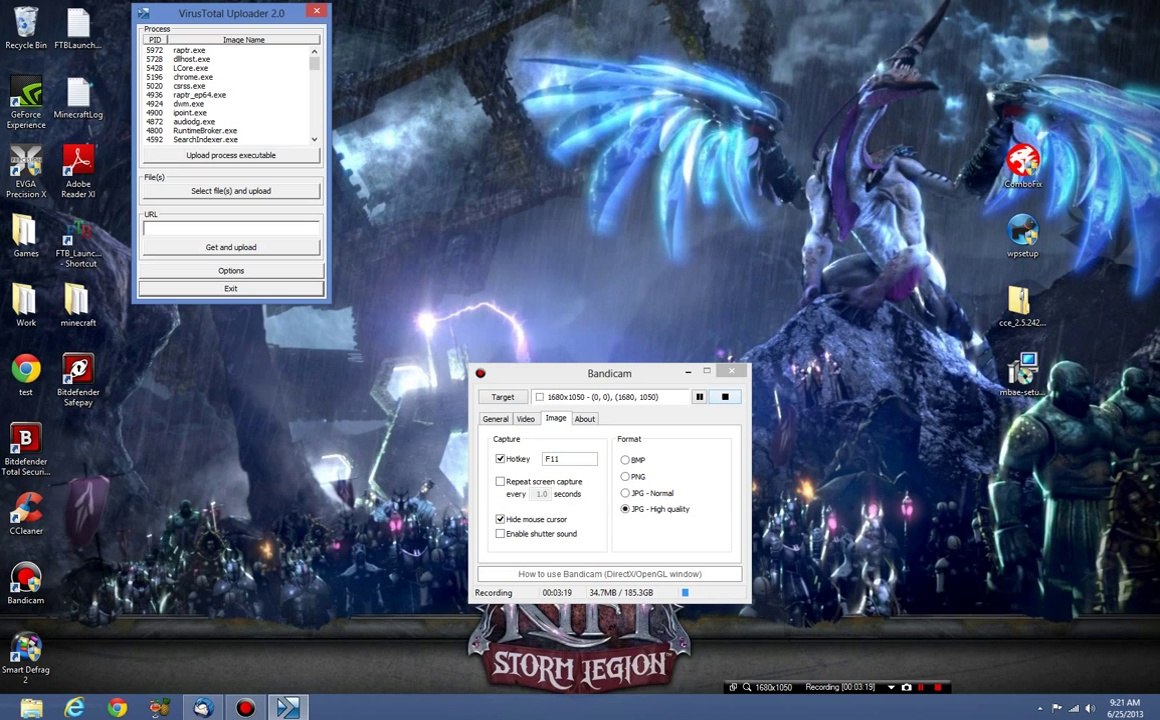1160x720 pixels.
Task: Open Internet Explorer from the taskbar
Action: pos(74,708)
